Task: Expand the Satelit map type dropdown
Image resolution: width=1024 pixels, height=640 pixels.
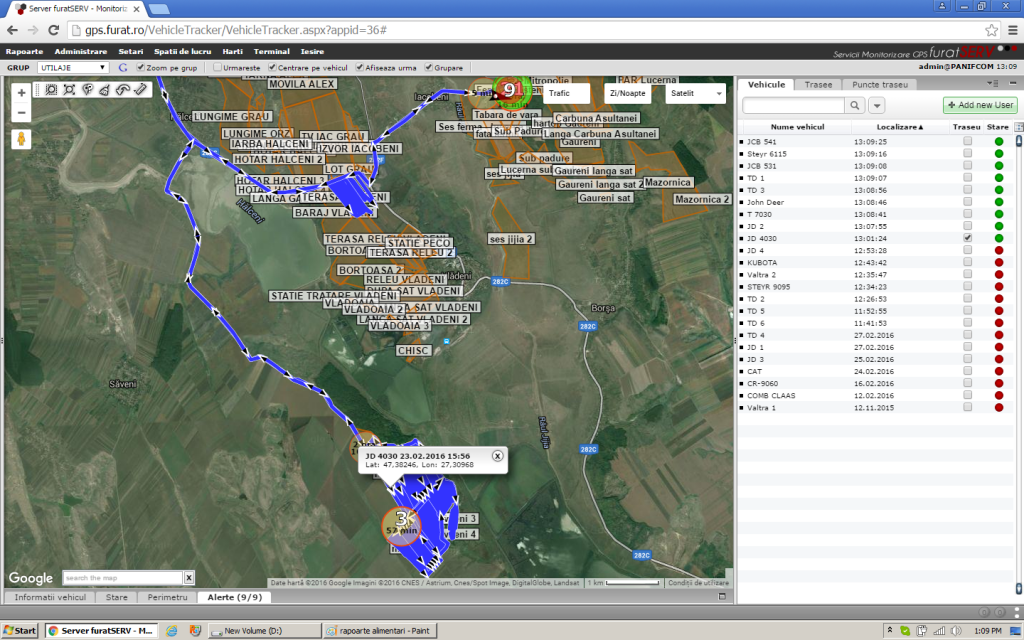Action: (695, 93)
